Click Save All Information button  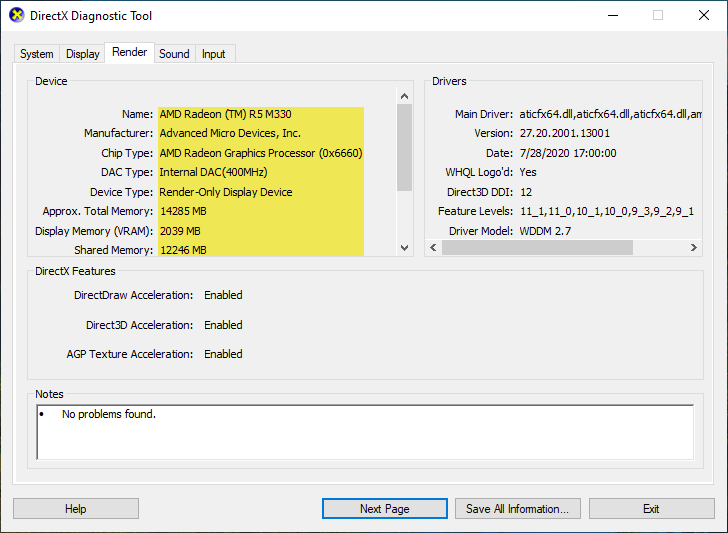pos(517,508)
